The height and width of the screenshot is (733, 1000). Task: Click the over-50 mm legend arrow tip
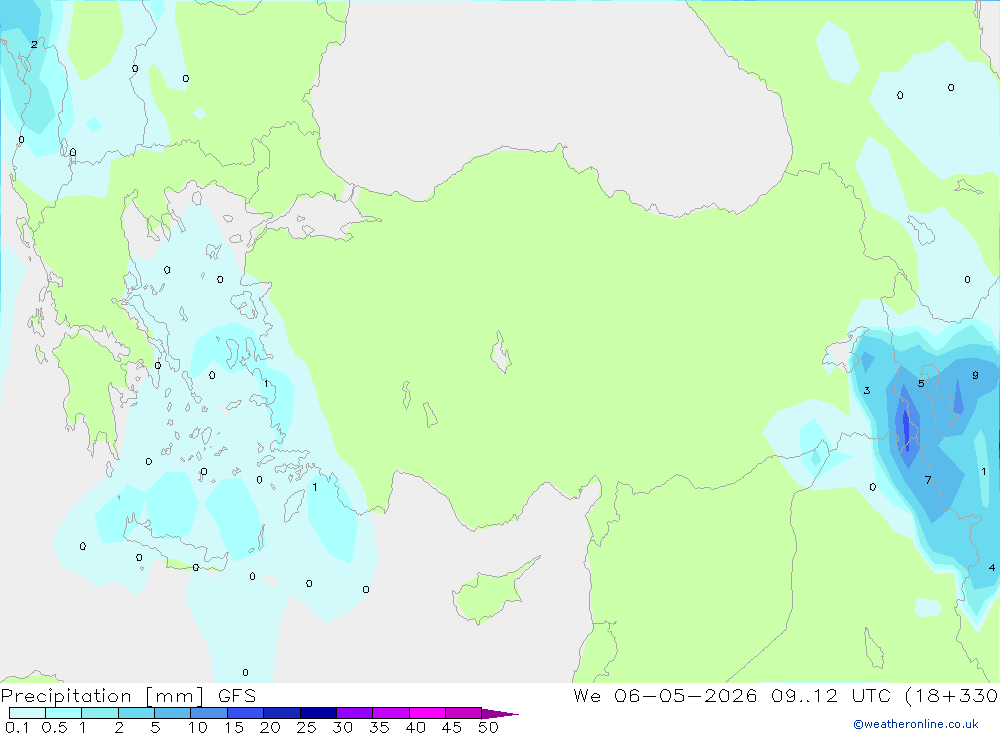pos(501,713)
